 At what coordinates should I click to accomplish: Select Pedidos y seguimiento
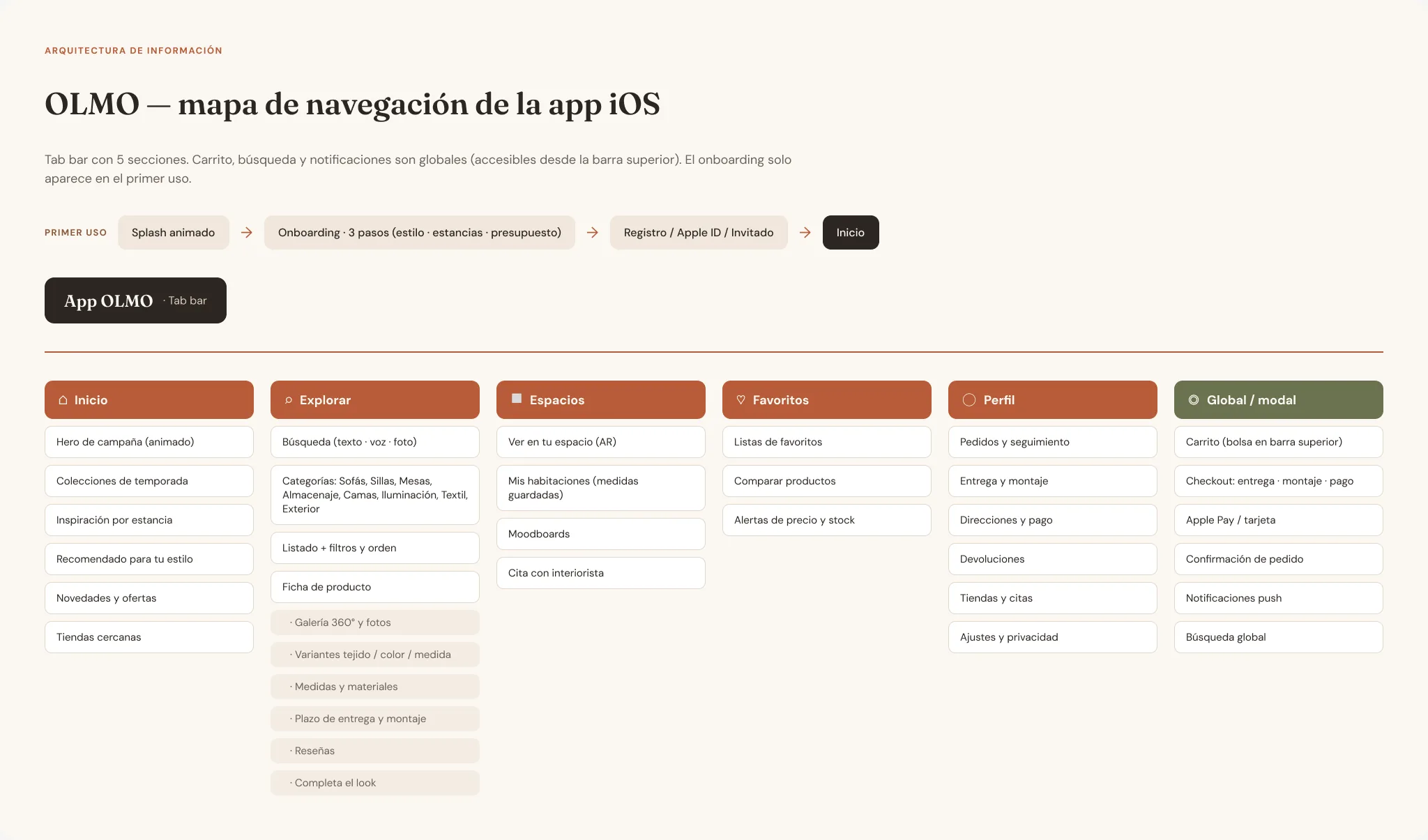(x=1053, y=442)
